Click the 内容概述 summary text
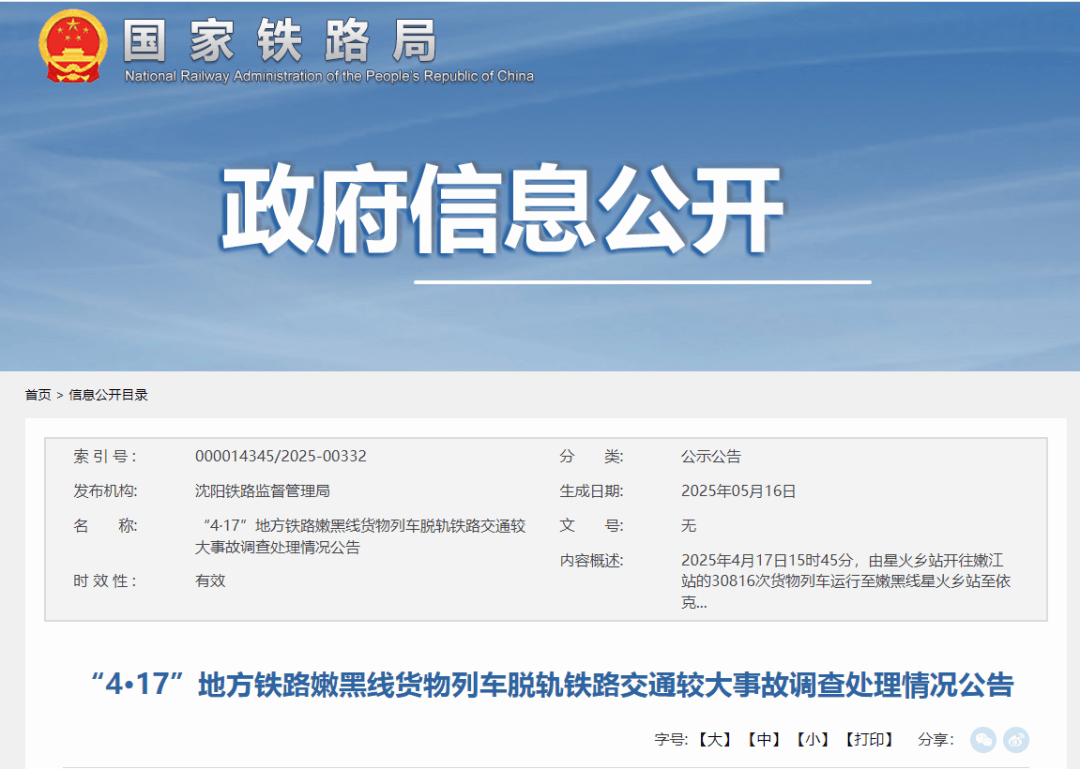Screen dimensions: 1080x769 pos(846,581)
